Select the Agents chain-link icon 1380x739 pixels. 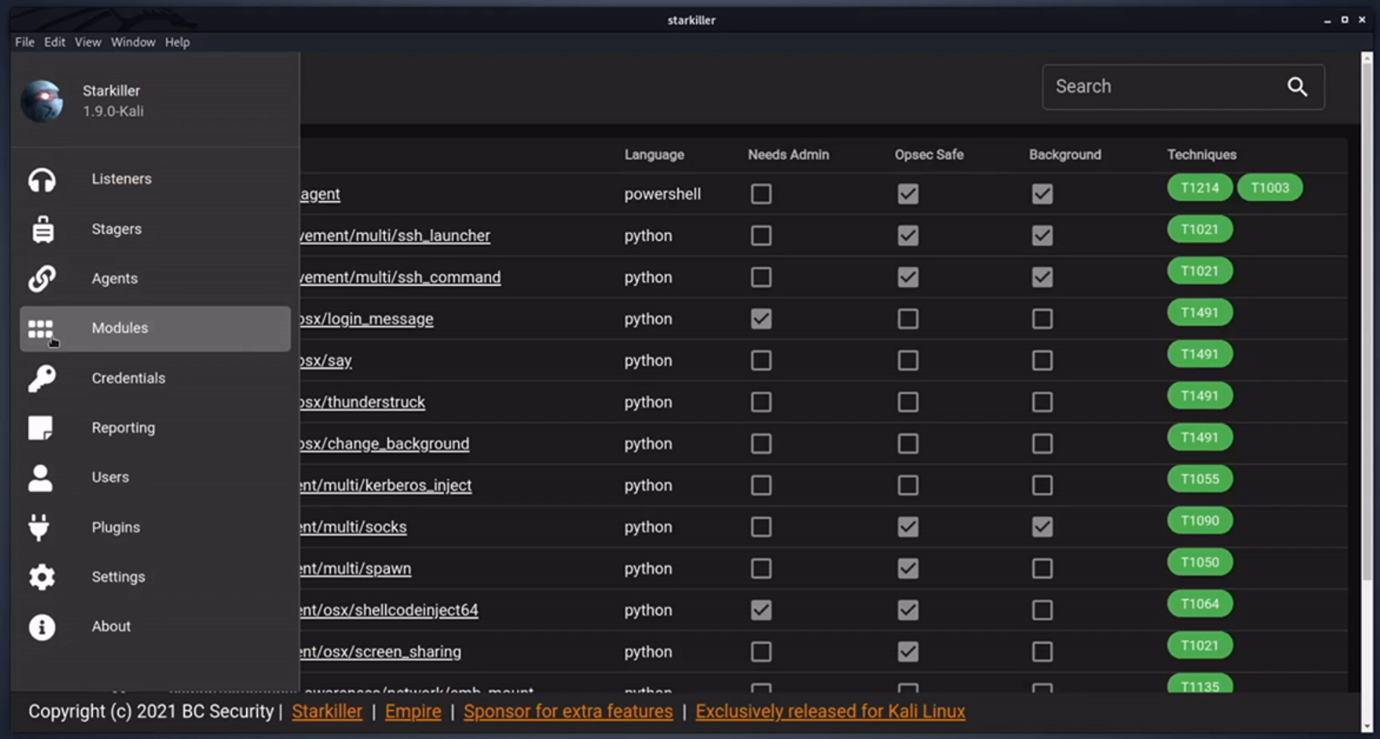pyautogui.click(x=42, y=279)
